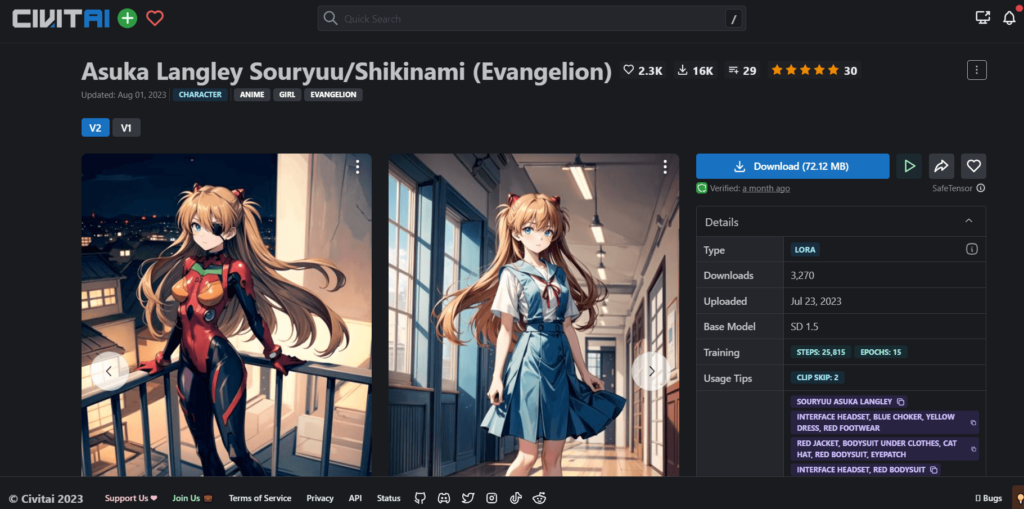
Task: Toggle like heart next to share button
Action: (973, 166)
